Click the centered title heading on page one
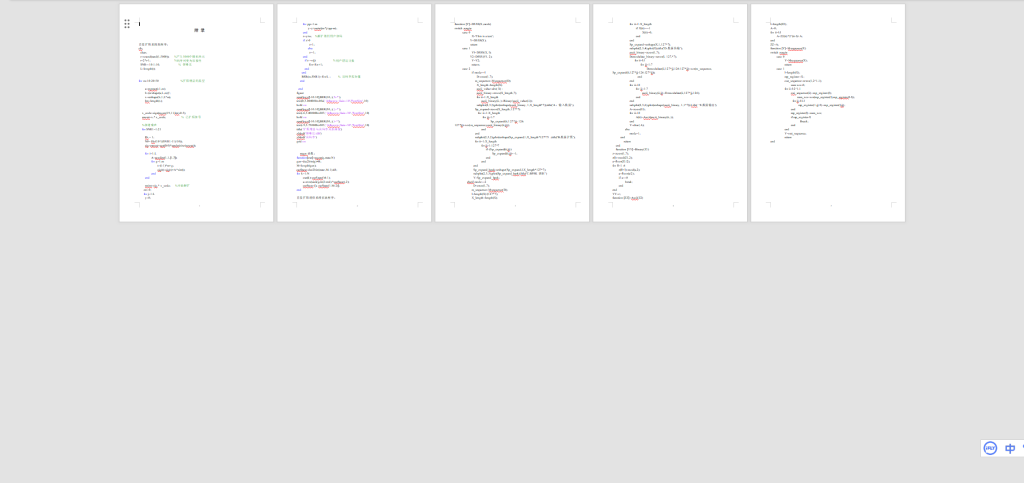This screenshot has height=483, width=1024. [199, 30]
